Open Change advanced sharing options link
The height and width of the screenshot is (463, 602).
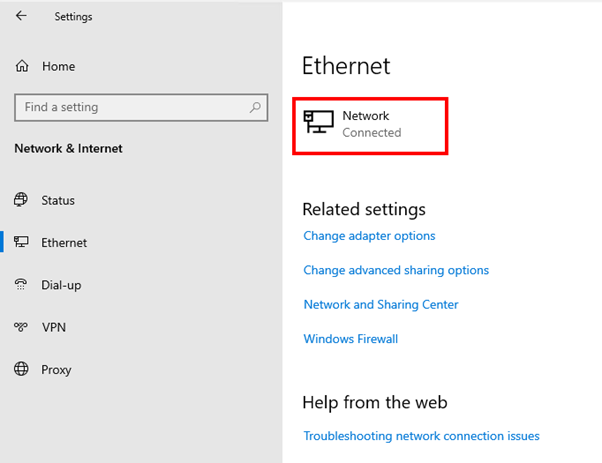coord(396,270)
